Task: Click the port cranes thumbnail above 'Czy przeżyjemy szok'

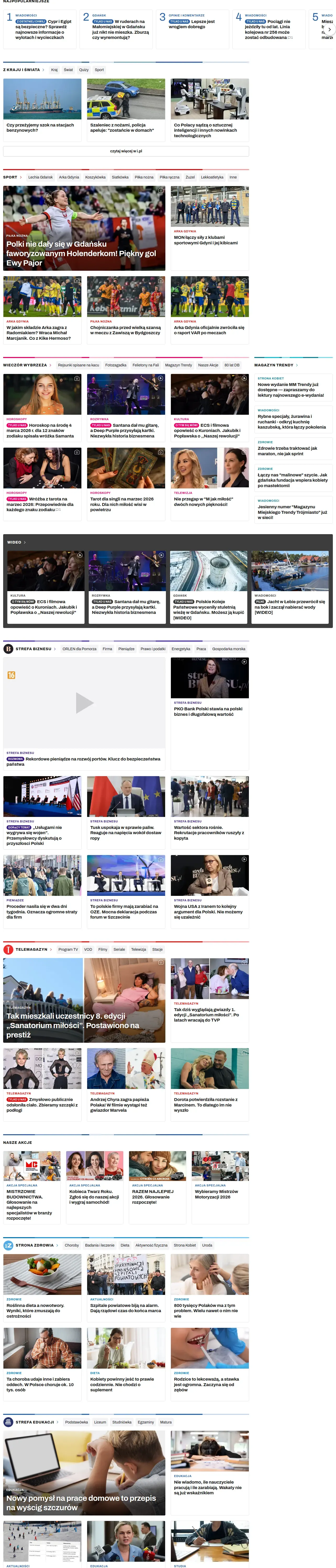Action: (42, 99)
